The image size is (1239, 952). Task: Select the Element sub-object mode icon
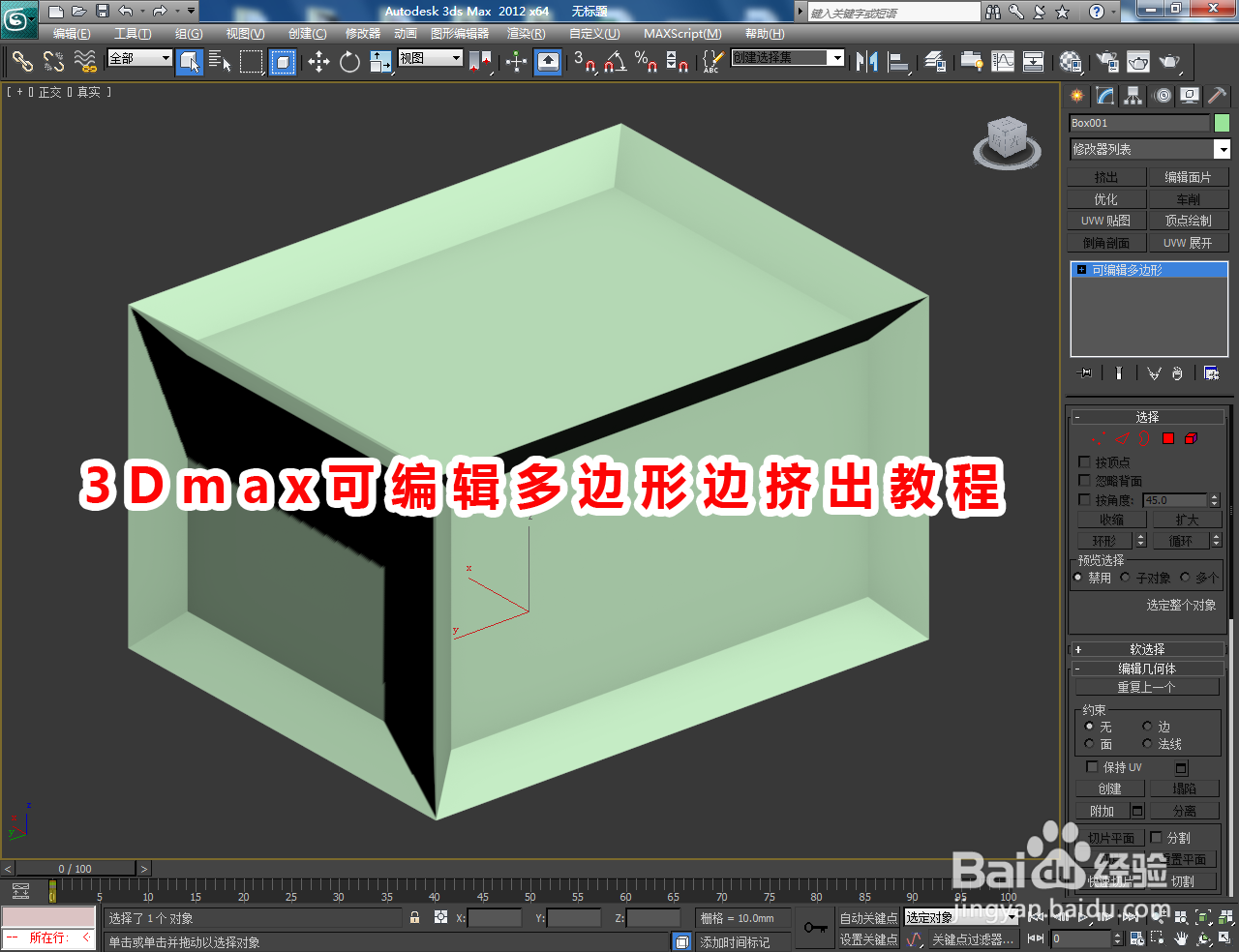[1191, 437]
